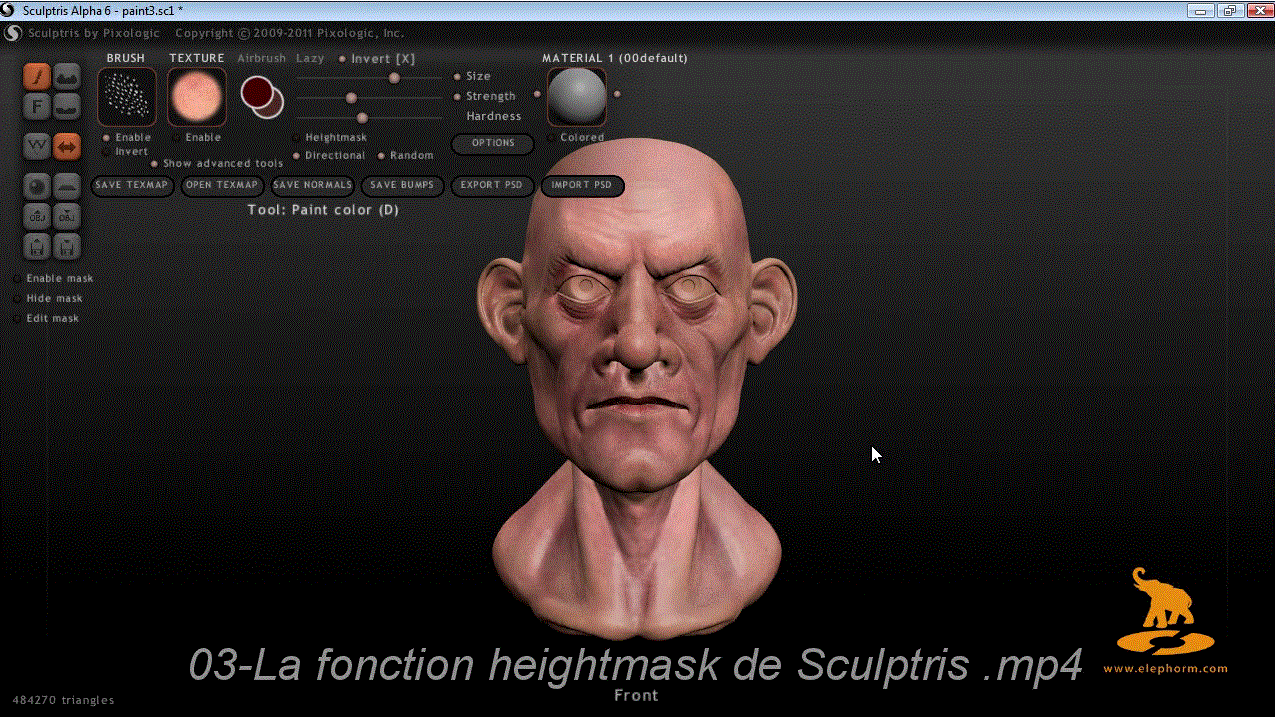Select the orange Paint color brush tool

38,76
